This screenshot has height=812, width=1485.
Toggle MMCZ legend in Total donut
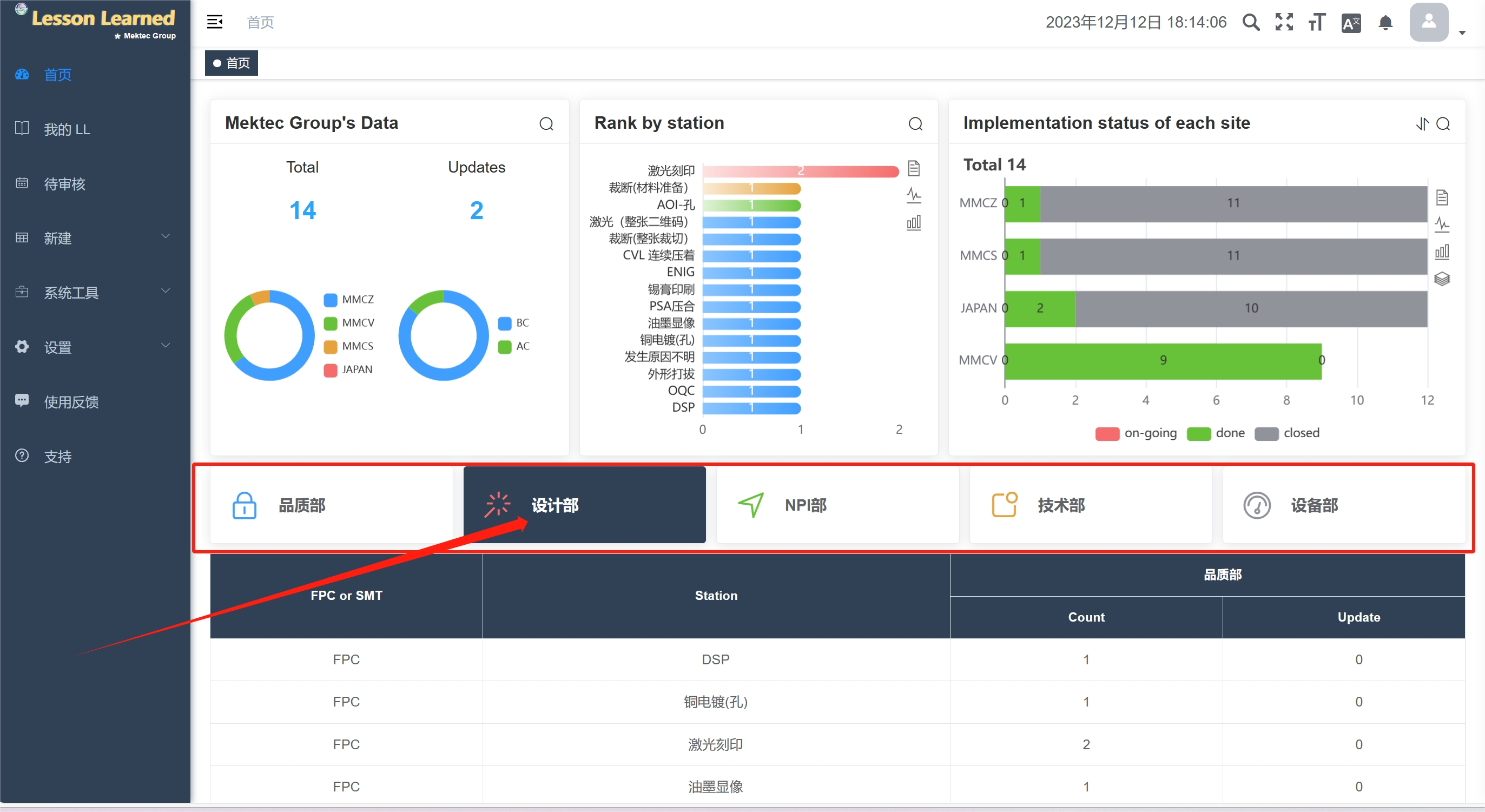coord(349,300)
